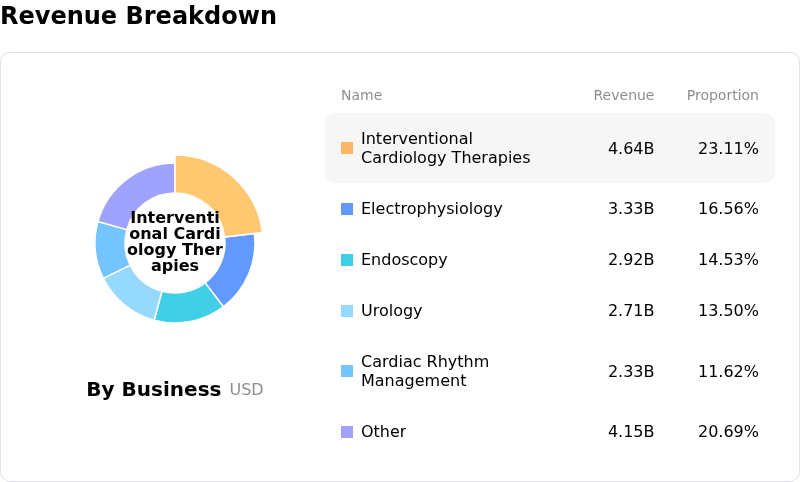Click the Endoscopy row label
The height and width of the screenshot is (482, 800).
pyautogui.click(x=404, y=260)
